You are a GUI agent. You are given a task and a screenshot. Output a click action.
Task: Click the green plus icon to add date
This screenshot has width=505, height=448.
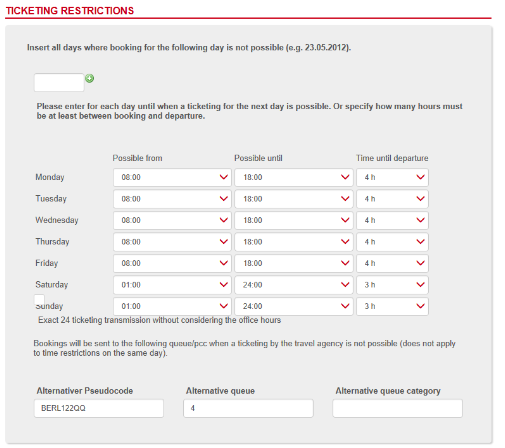click(x=89, y=79)
